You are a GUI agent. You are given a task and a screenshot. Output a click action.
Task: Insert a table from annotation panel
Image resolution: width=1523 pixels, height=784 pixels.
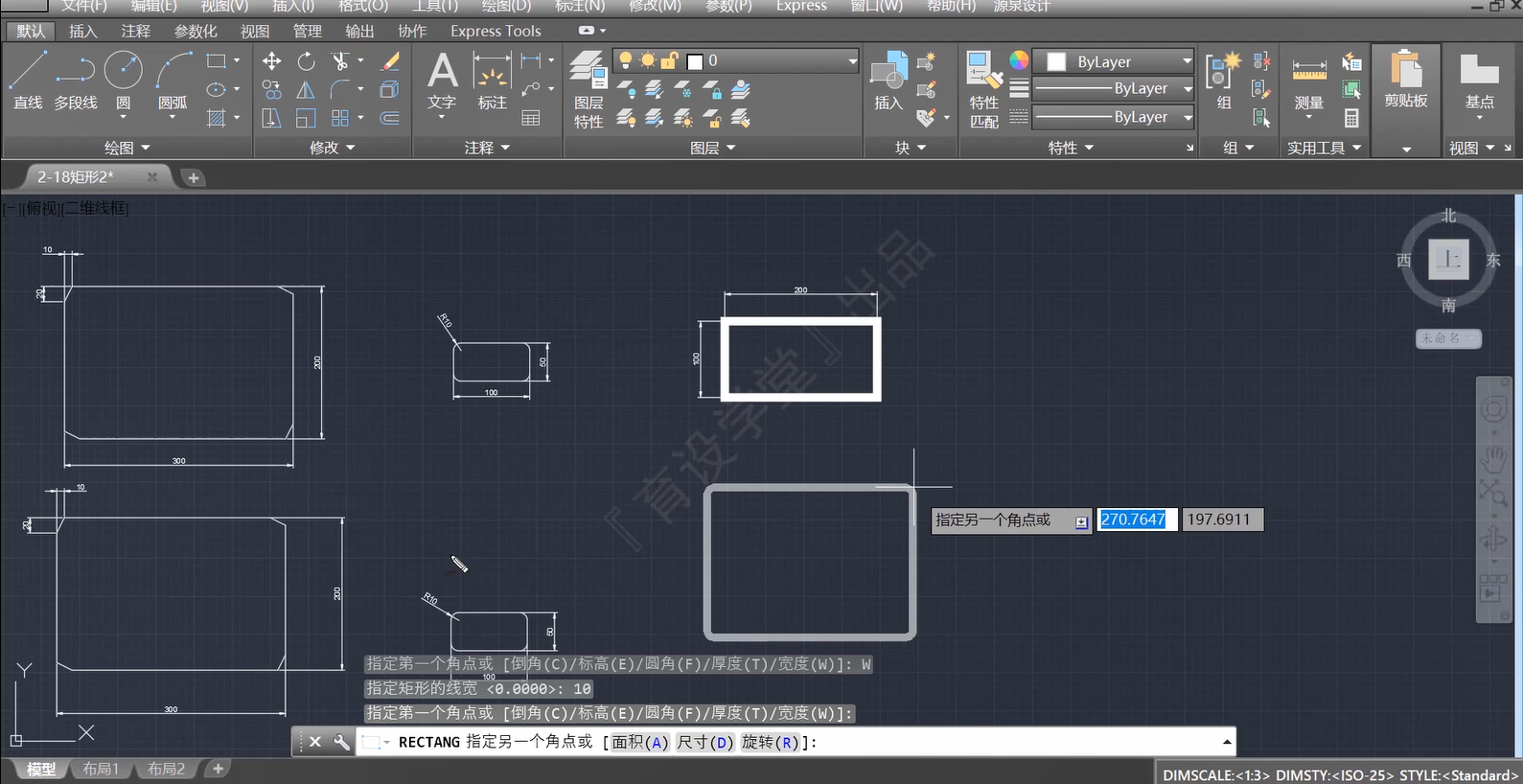click(x=531, y=118)
